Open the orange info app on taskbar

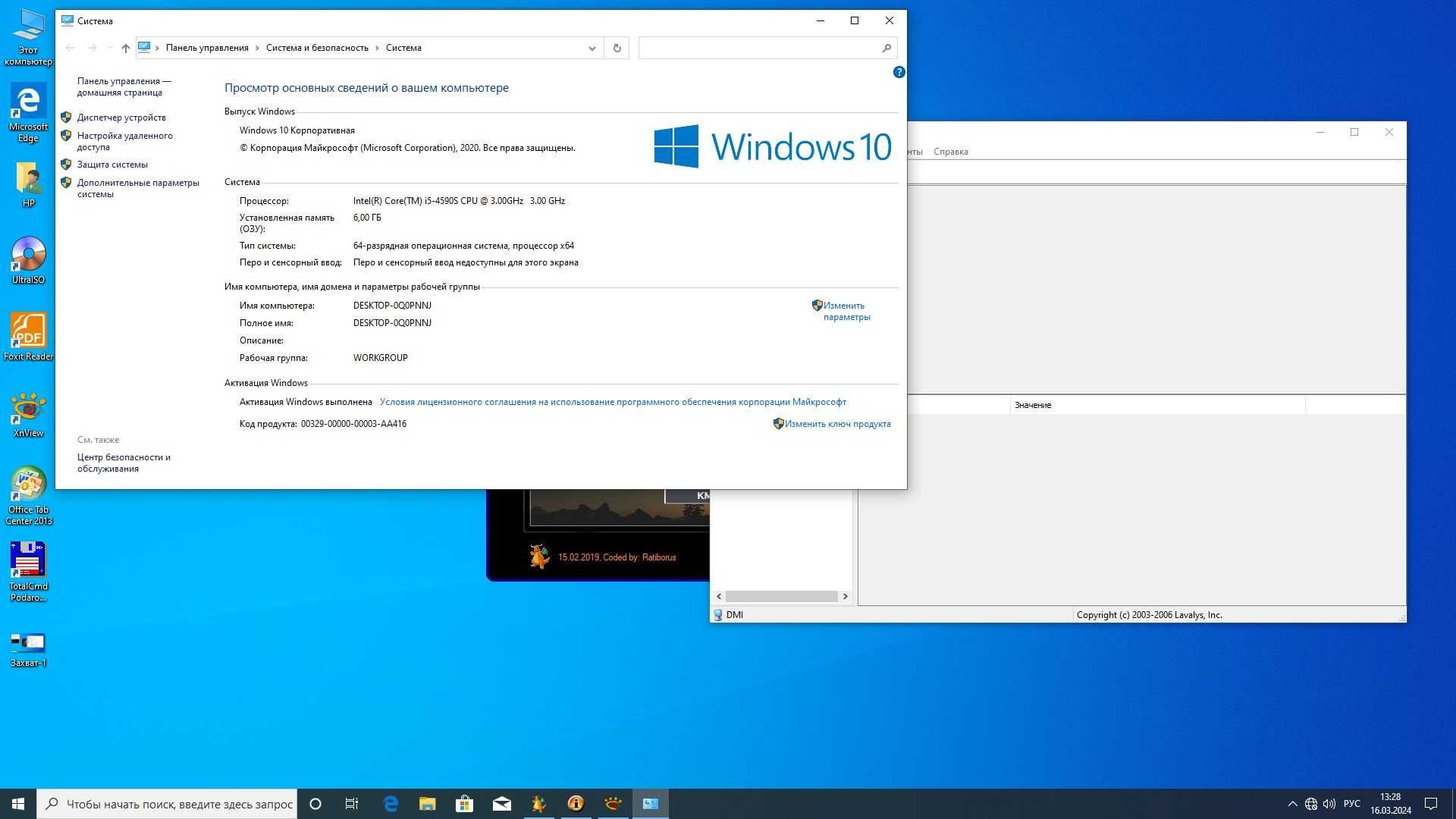click(576, 804)
